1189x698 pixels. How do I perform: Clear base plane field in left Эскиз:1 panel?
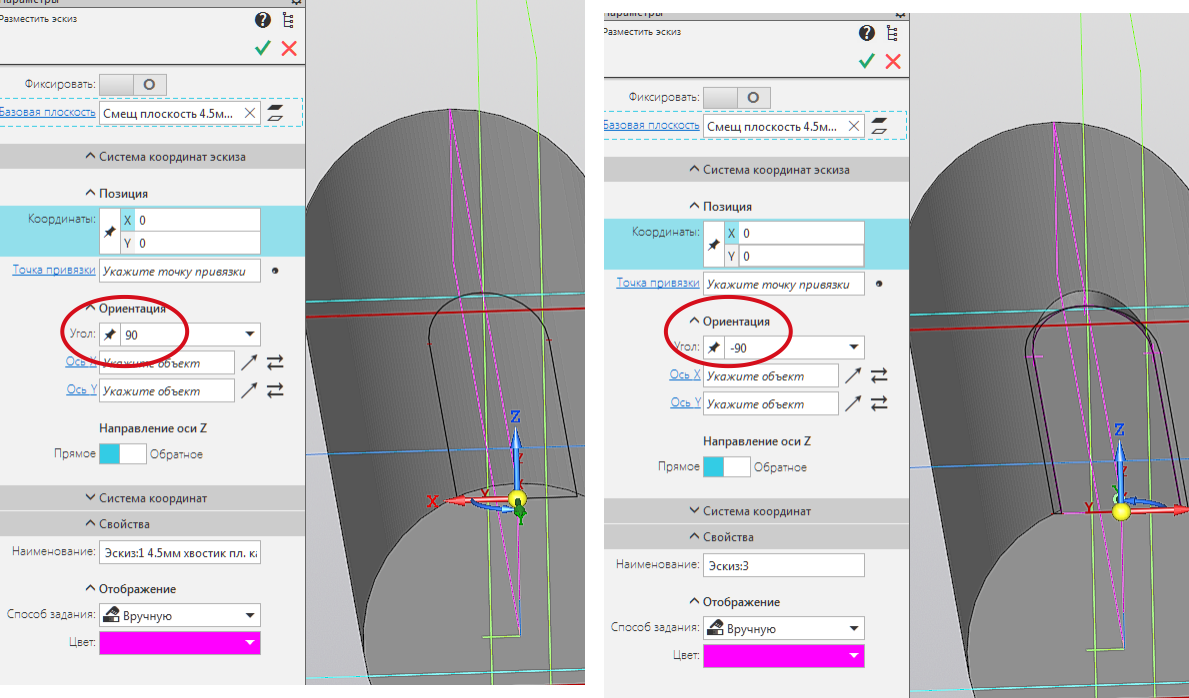pos(249,113)
